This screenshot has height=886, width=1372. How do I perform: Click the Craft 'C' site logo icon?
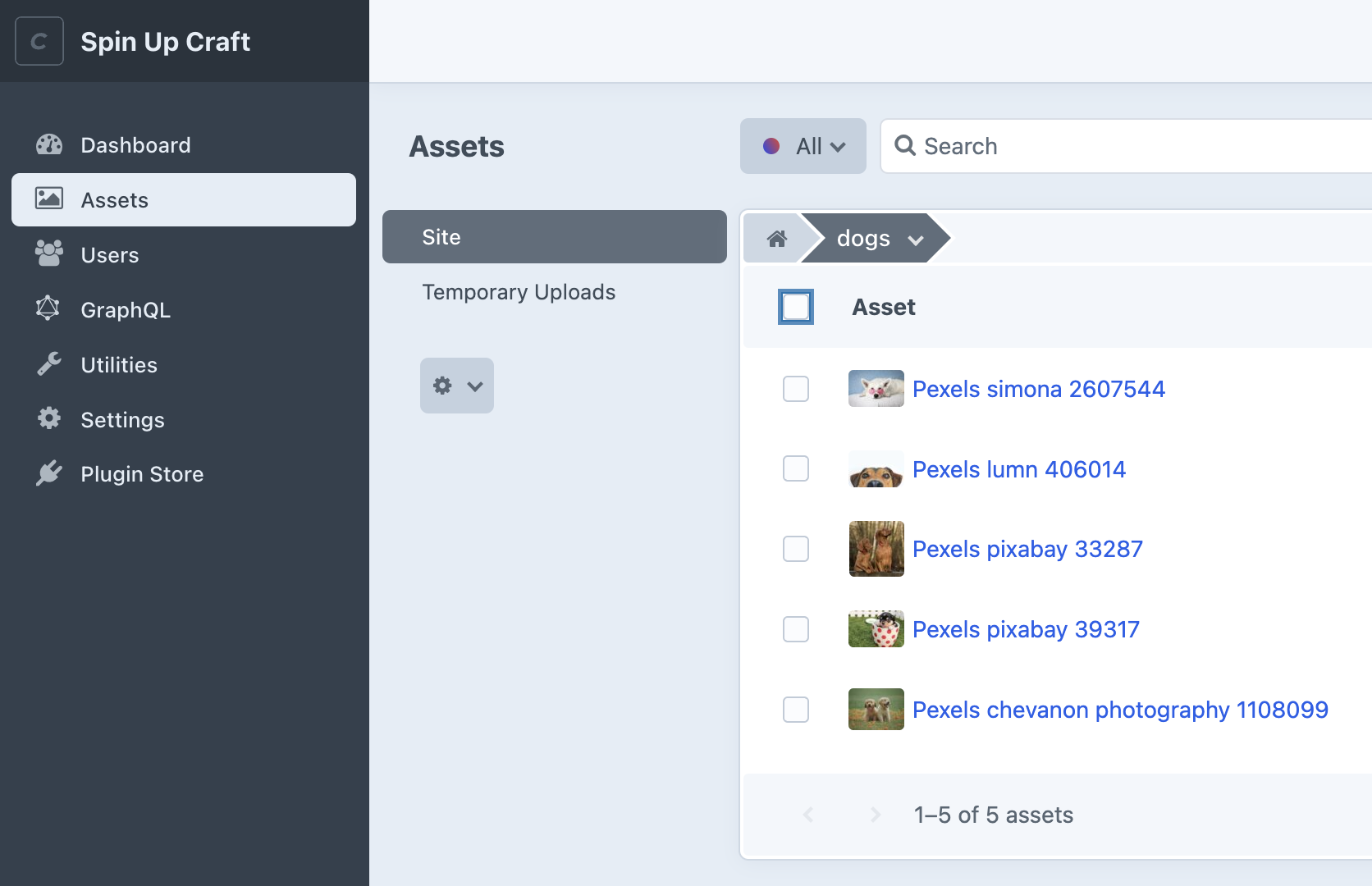pyautogui.click(x=39, y=41)
